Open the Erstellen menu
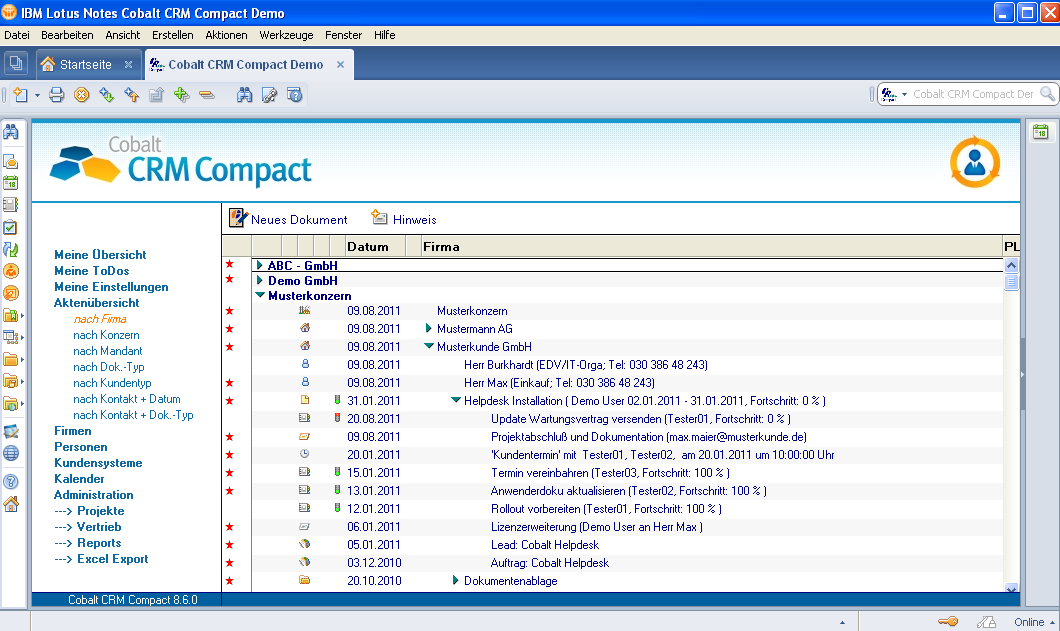This screenshot has height=631, width=1060. point(172,35)
